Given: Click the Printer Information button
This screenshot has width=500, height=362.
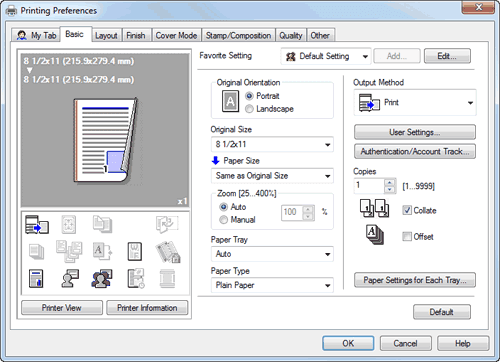Looking at the screenshot, I should click(x=147, y=308).
